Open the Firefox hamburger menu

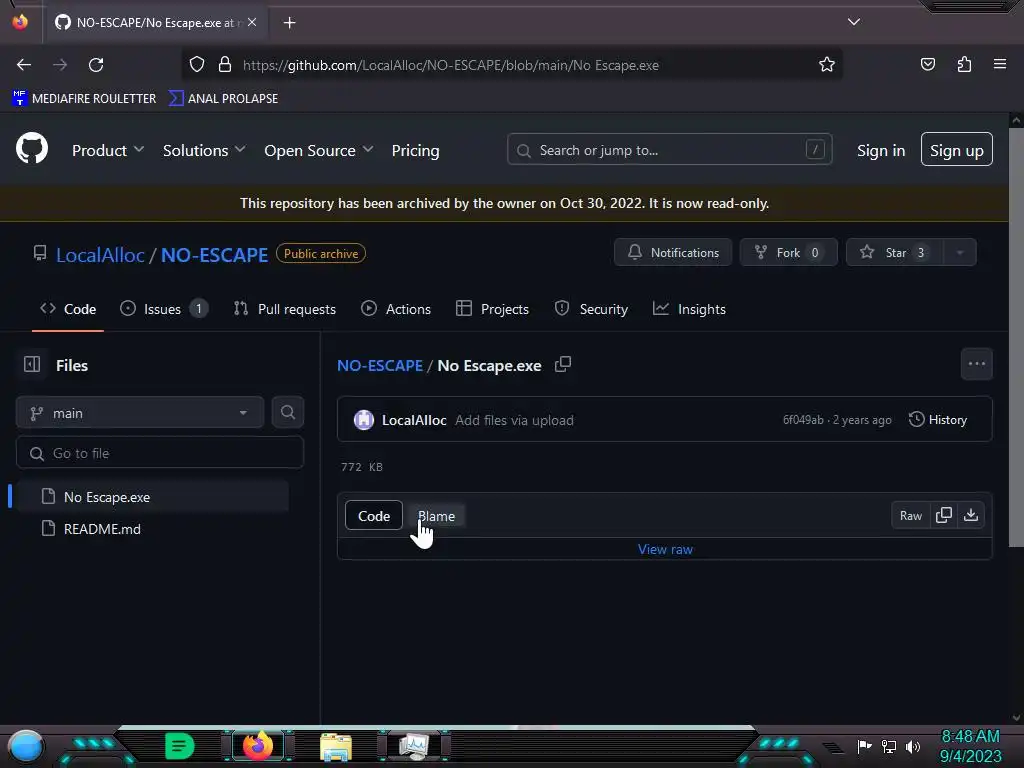coord(1000,64)
